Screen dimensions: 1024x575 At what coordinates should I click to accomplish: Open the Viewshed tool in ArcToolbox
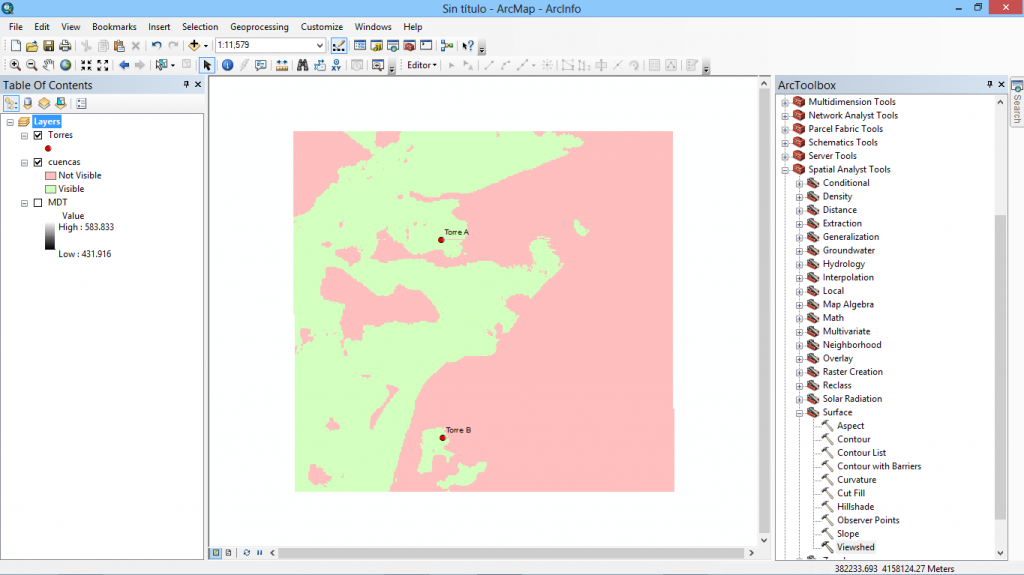(855, 547)
